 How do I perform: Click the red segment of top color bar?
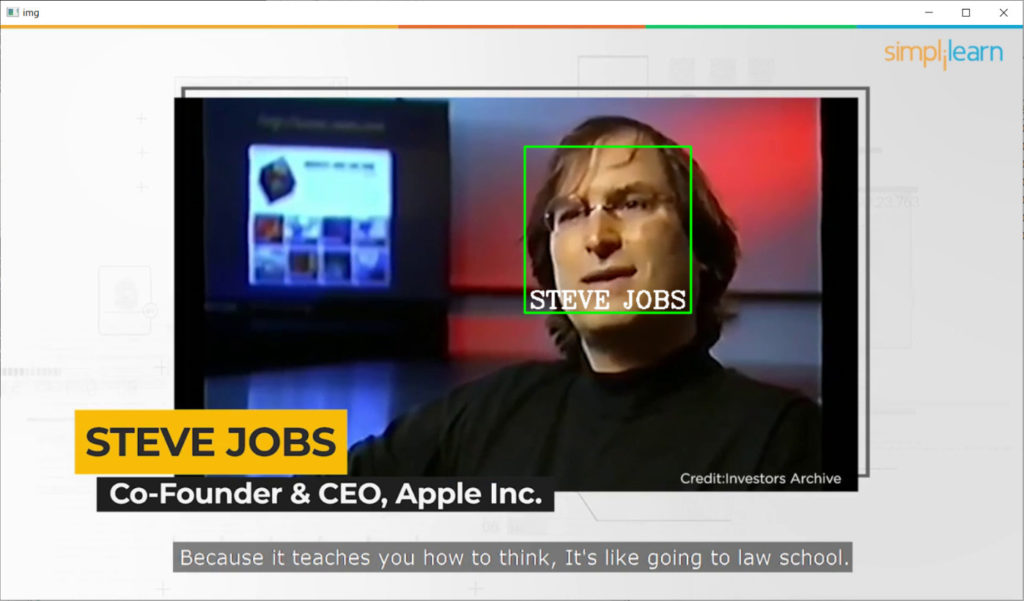[x=522, y=27]
